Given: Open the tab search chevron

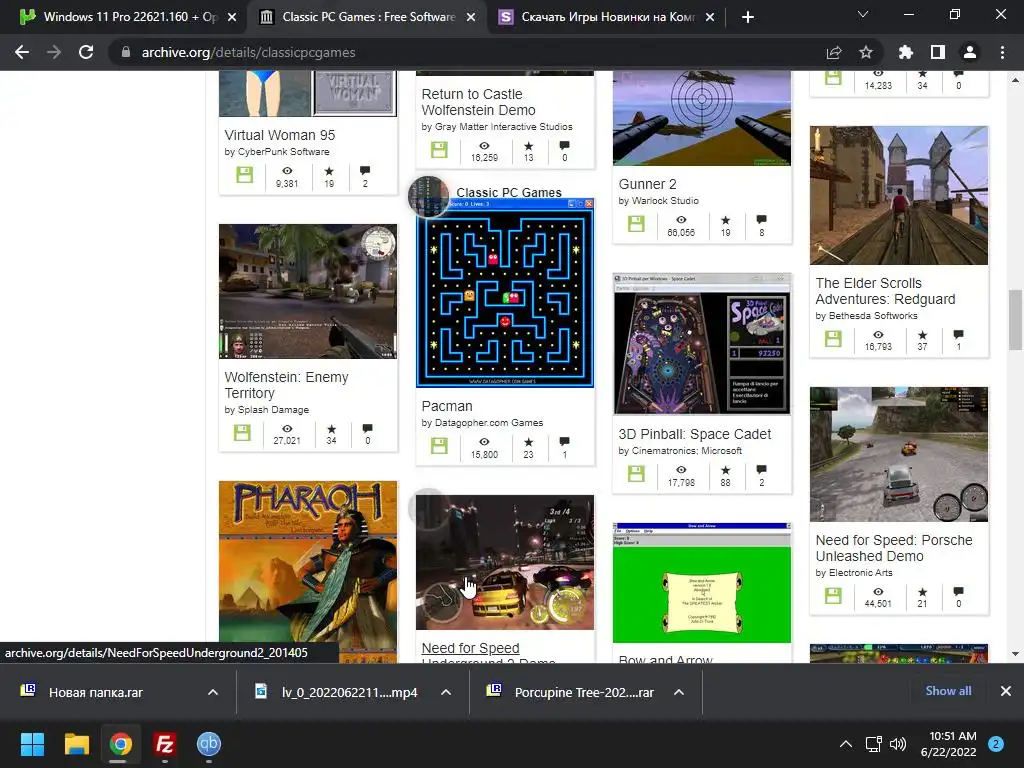Looking at the screenshot, I should (863, 14).
